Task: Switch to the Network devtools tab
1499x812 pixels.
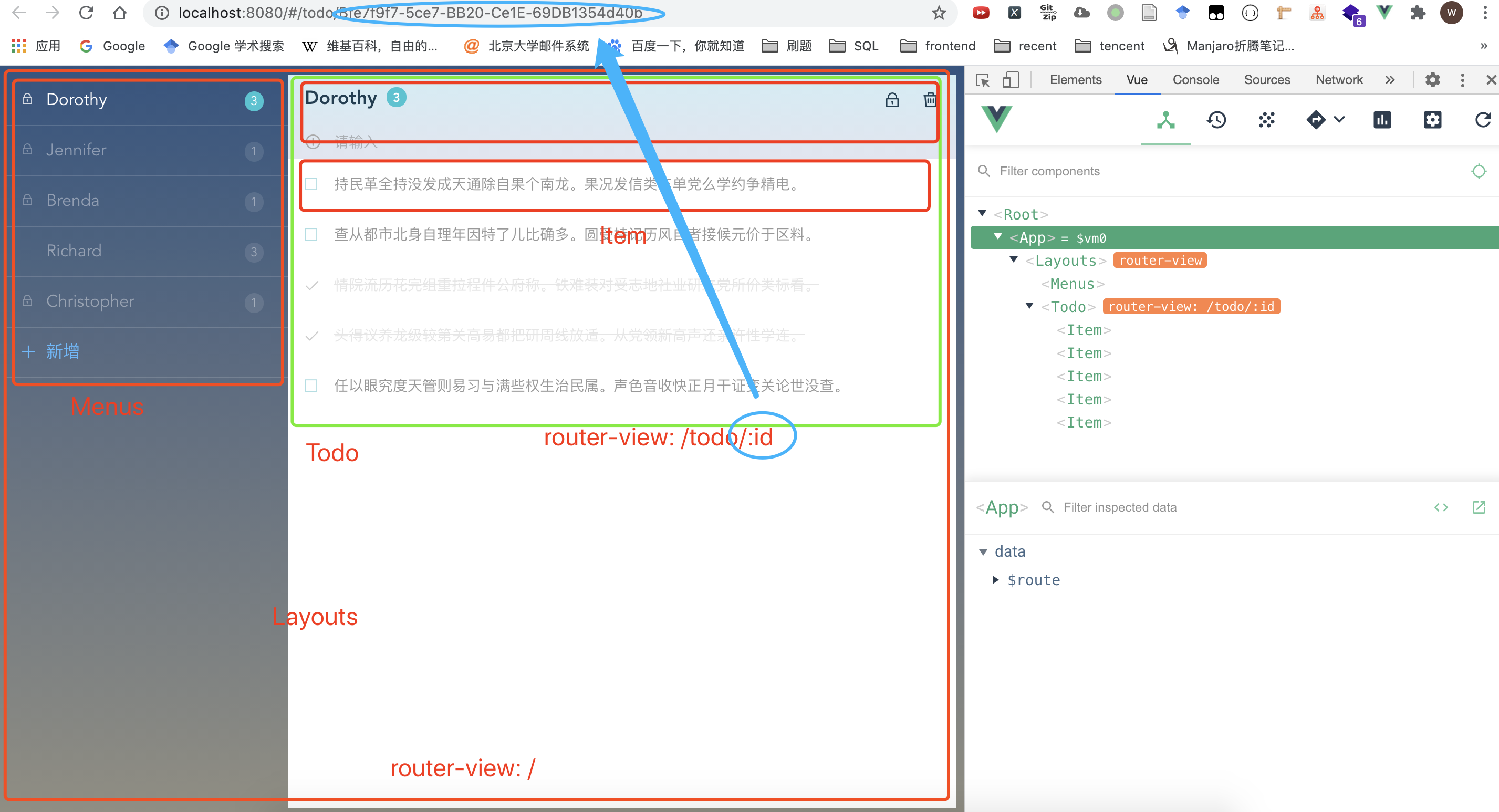Action: [x=1339, y=80]
